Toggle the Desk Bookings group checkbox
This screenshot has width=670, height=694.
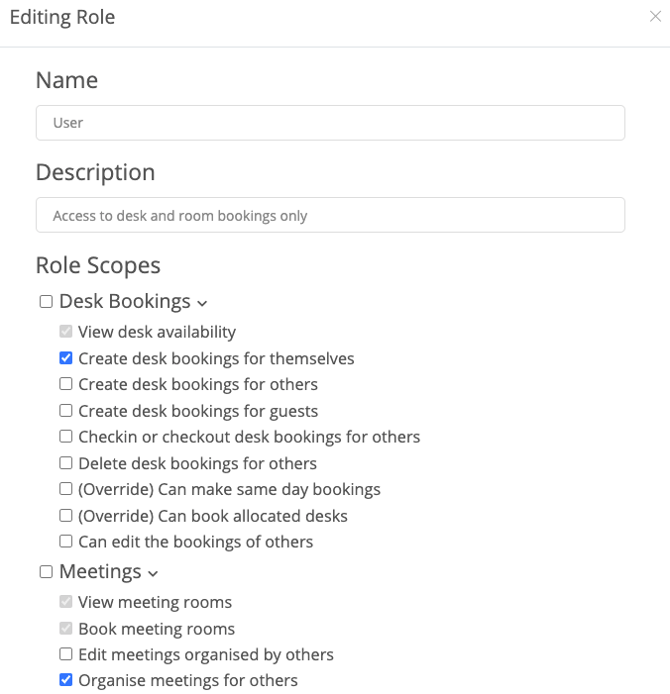(46, 302)
